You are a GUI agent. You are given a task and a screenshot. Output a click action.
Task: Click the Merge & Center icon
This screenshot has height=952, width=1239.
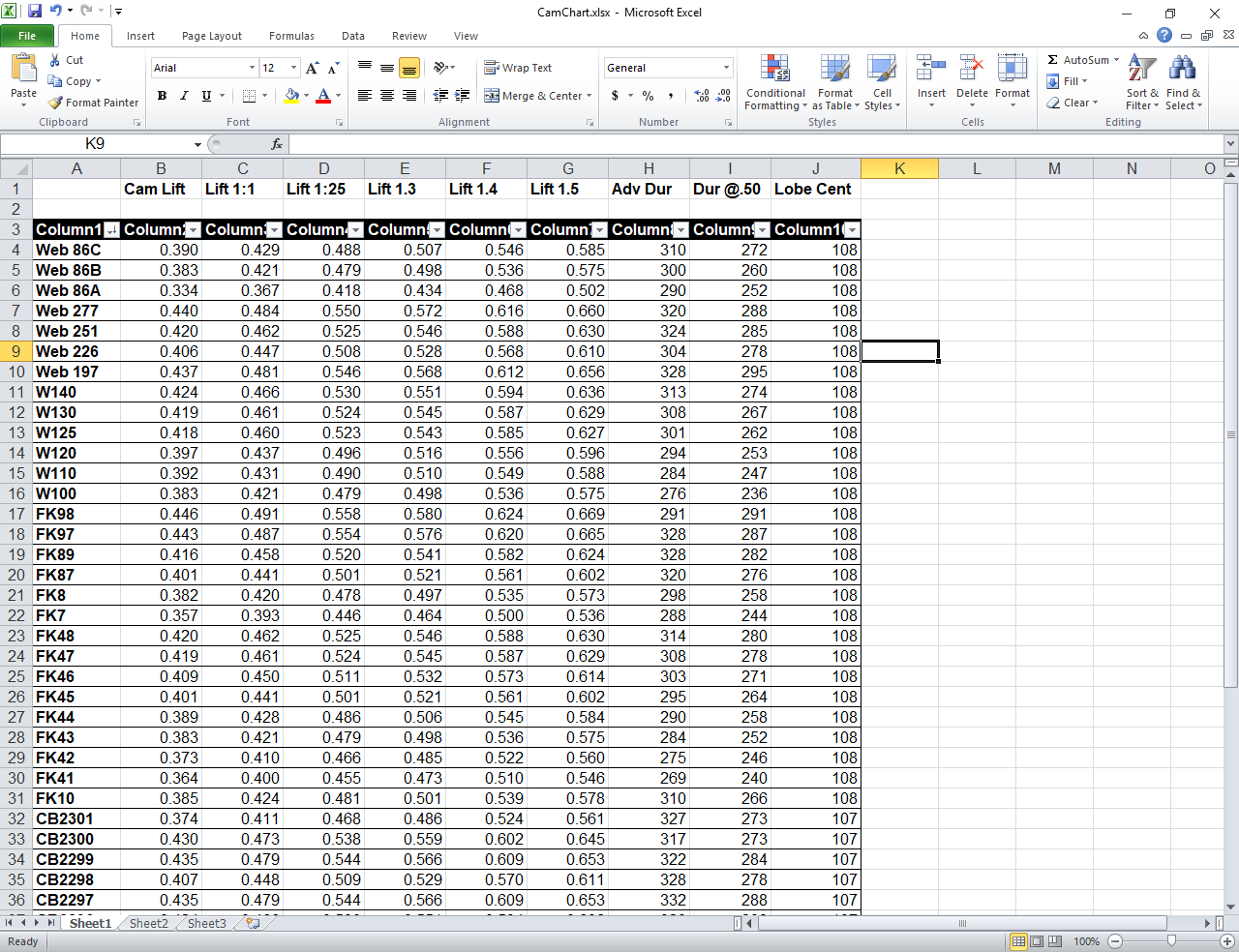pos(492,96)
